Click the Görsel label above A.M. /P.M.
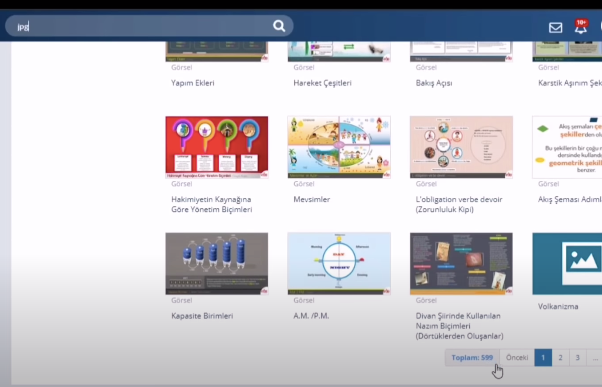602x387 pixels. (304, 300)
